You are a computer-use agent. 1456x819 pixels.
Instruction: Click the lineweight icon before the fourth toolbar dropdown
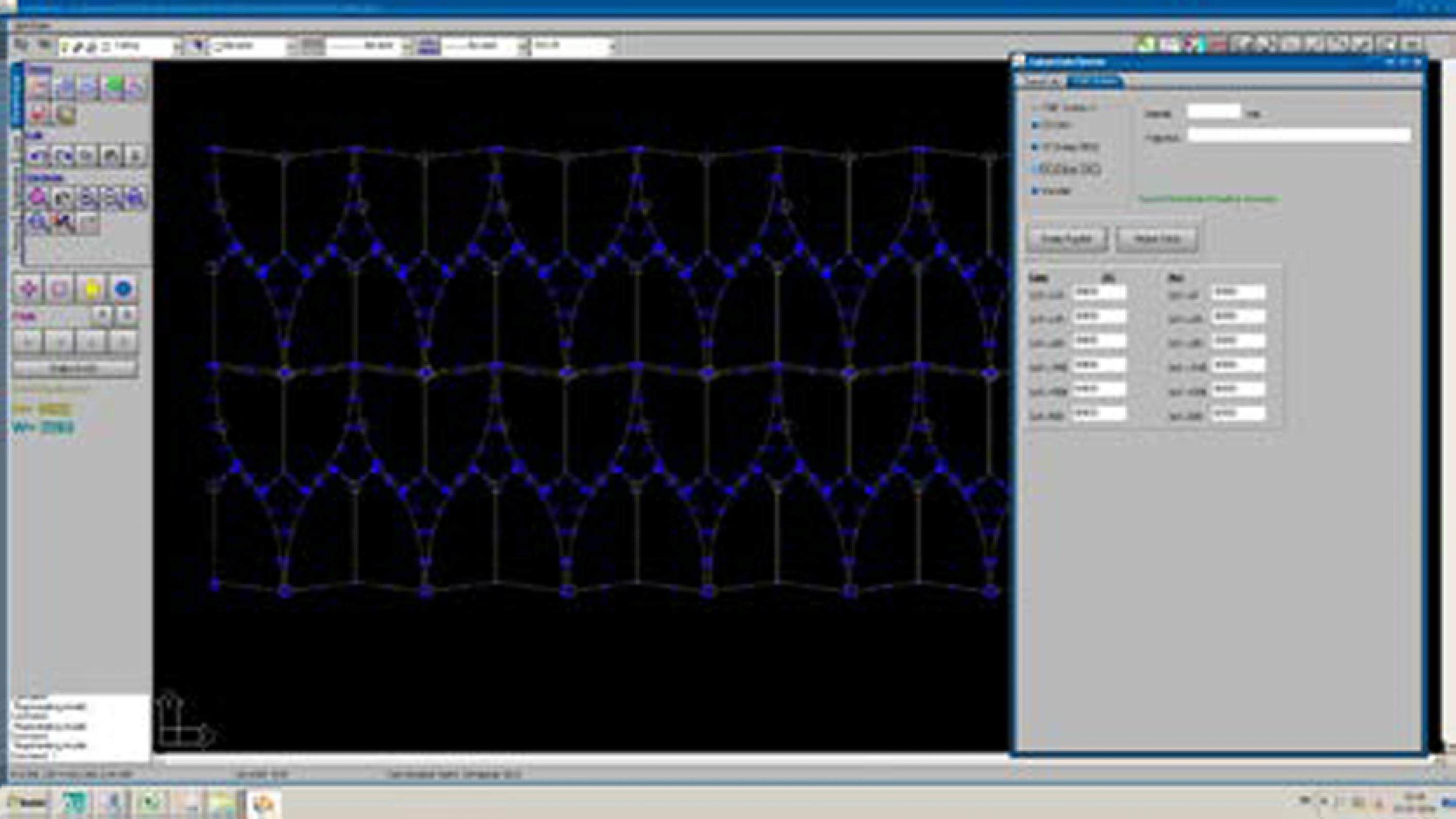429,45
